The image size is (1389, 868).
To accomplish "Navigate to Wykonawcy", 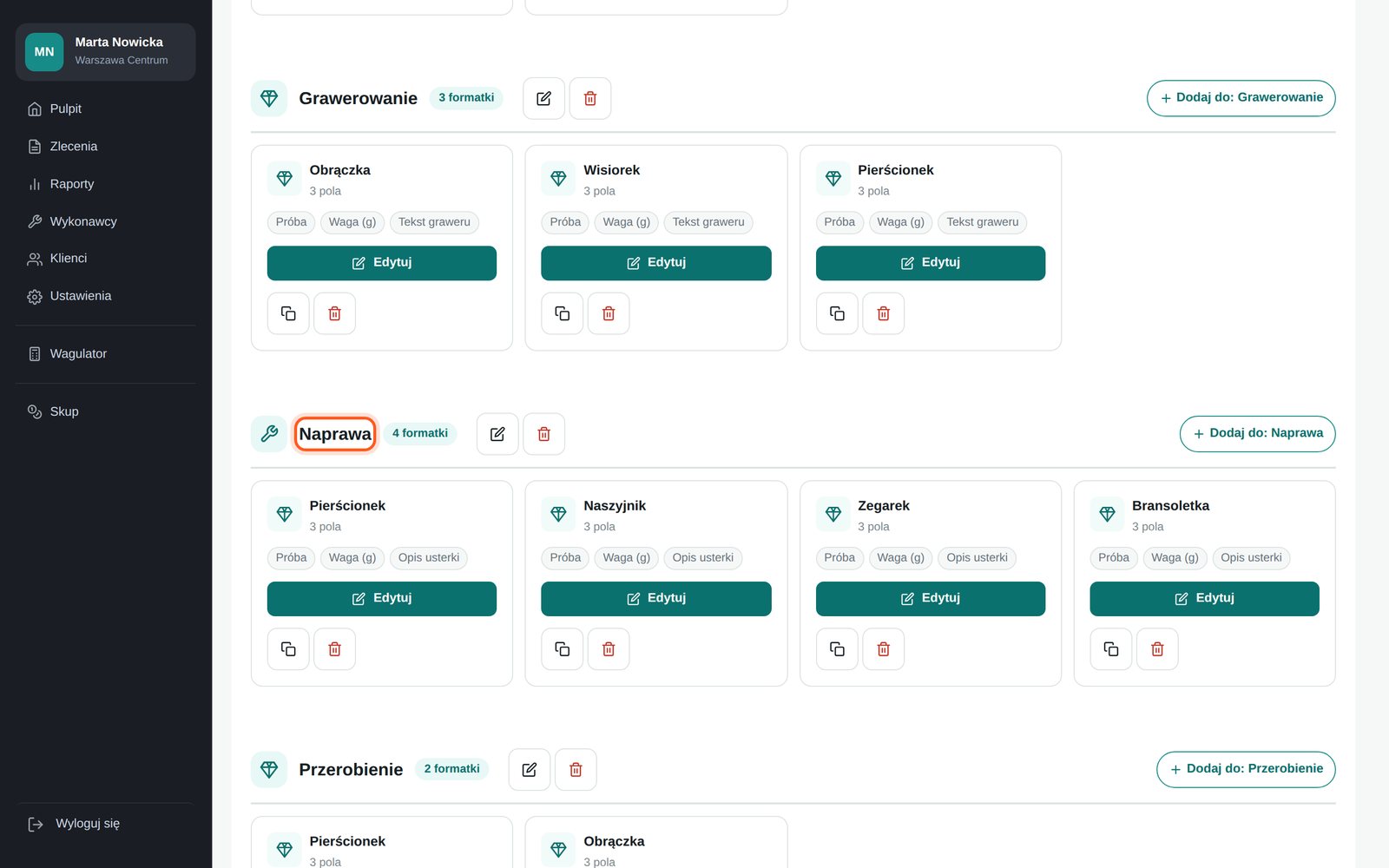I will pyautogui.click(x=106, y=221).
